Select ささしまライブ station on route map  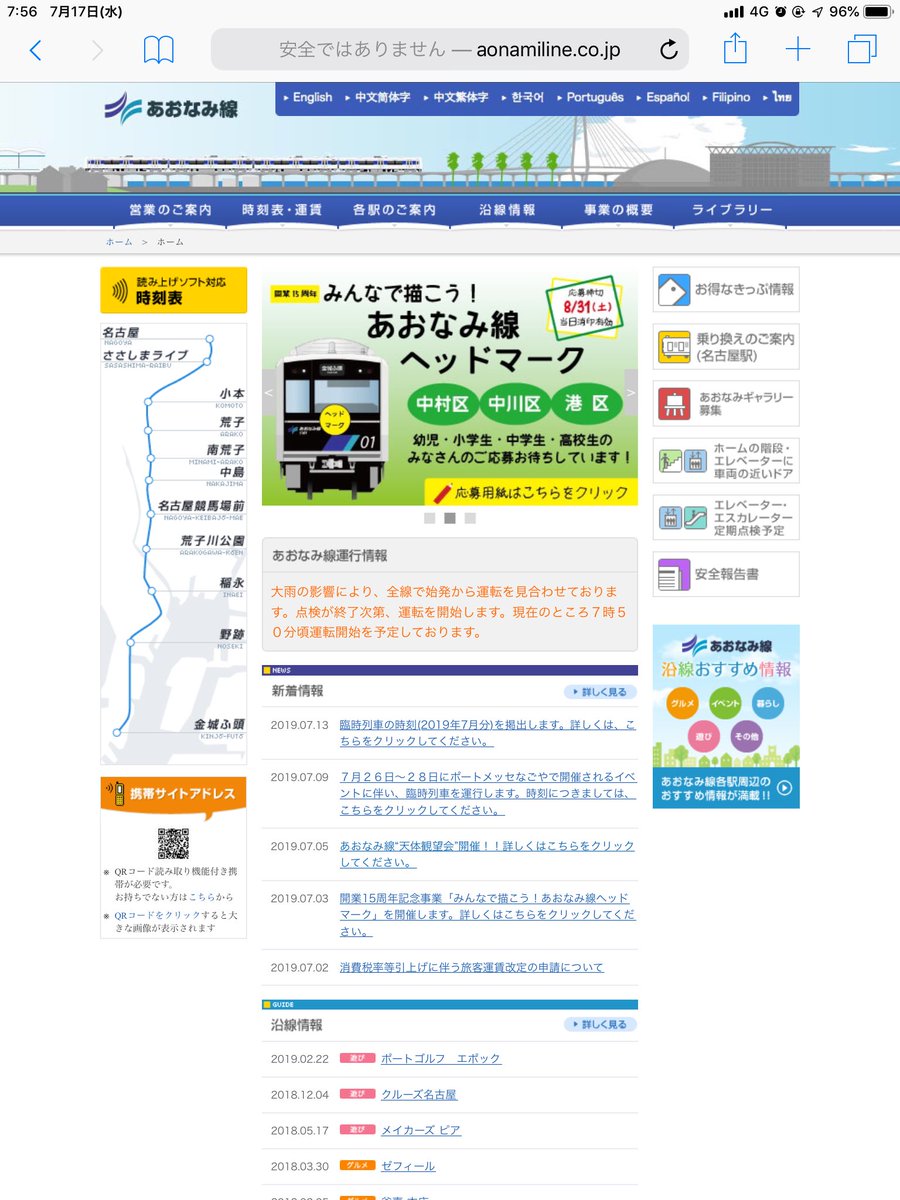pyautogui.click(x=145, y=358)
